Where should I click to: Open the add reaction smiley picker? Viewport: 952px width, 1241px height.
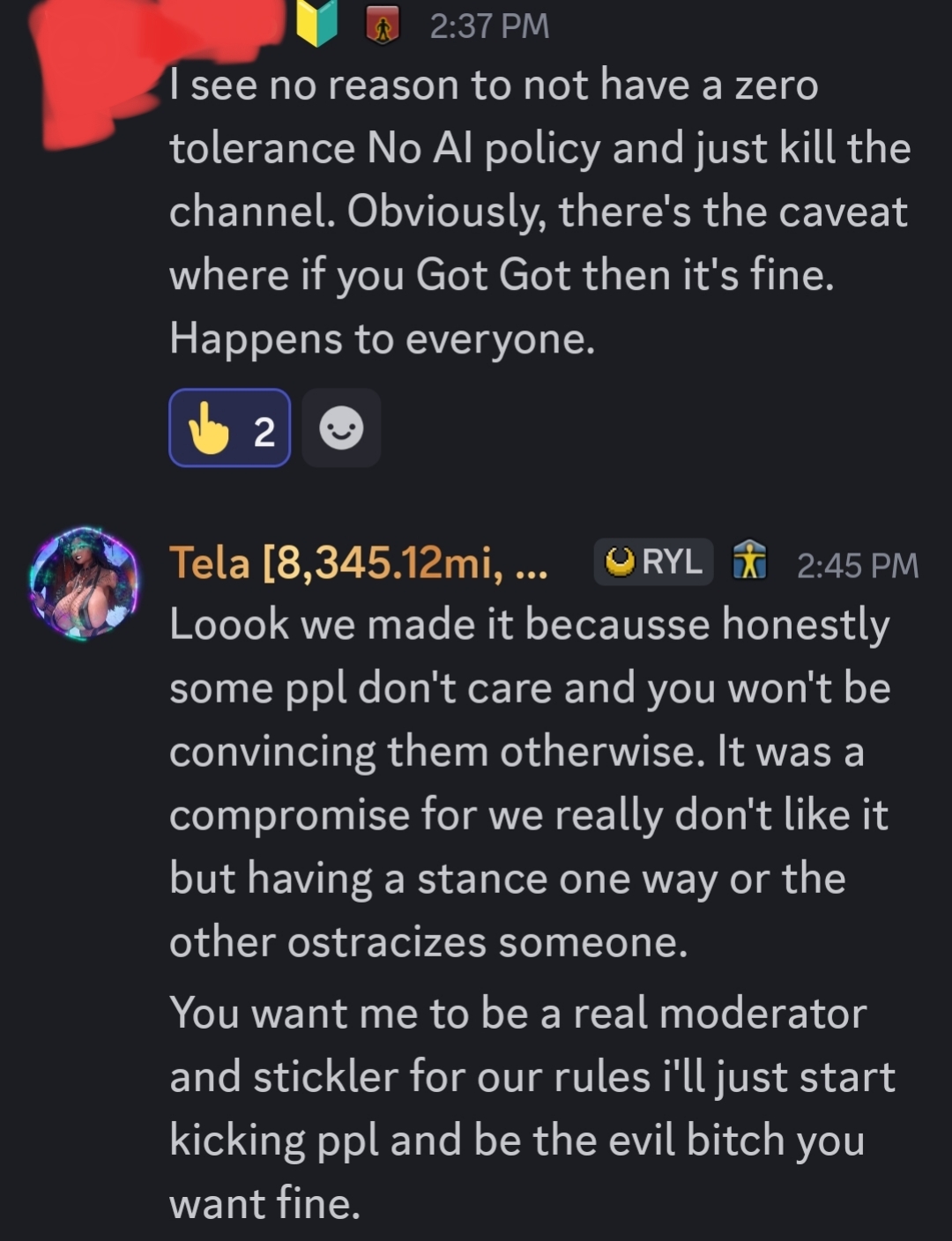(x=341, y=428)
